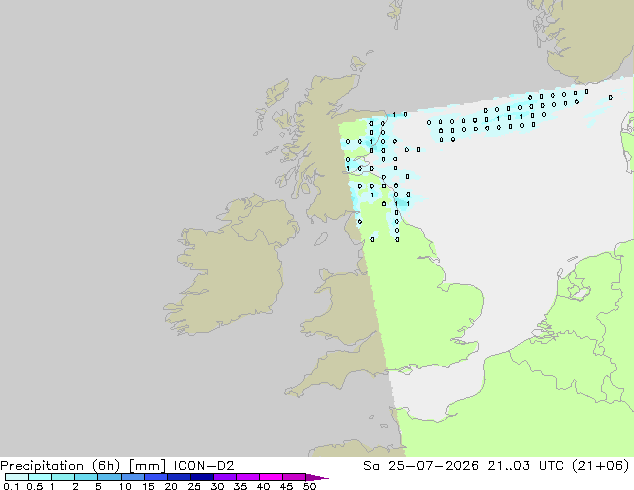
Task: Select legend swatch between 0.1 and 0.5
Action: 17,477
